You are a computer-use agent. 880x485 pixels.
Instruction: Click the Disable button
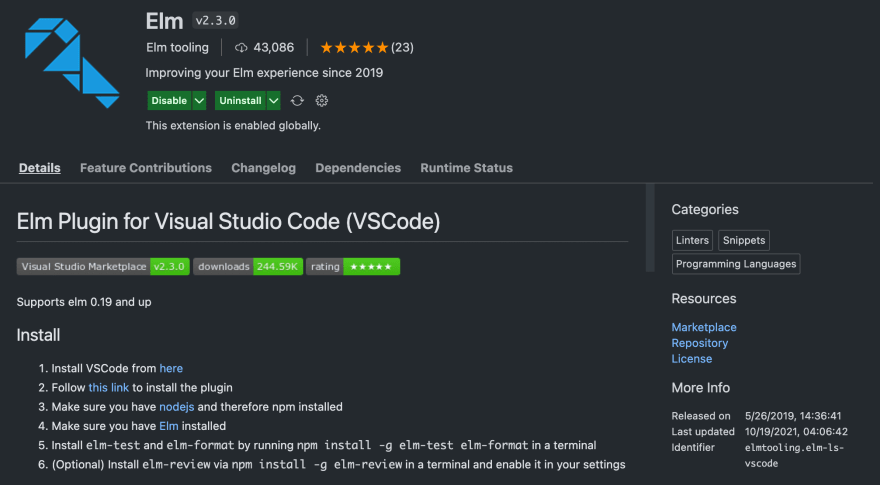(169, 100)
